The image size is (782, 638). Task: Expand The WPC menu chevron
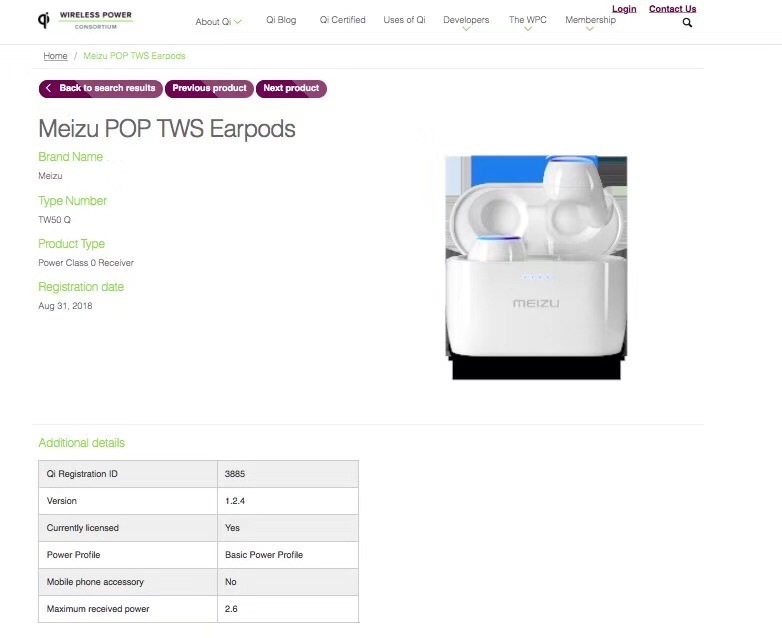tap(528, 29)
